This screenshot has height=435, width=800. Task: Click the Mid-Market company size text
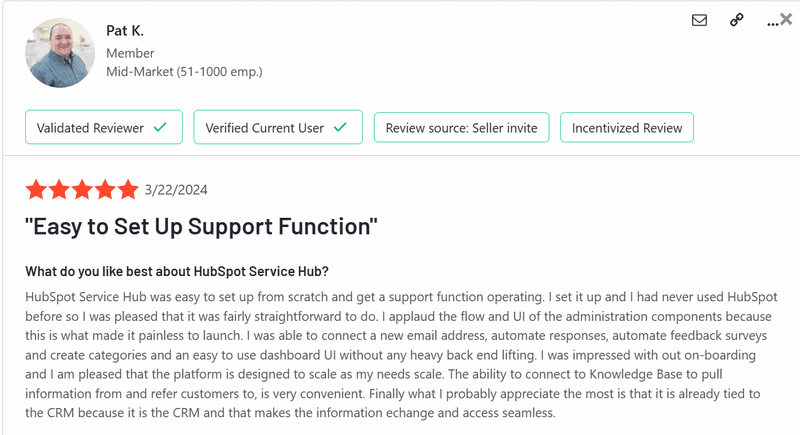tap(184, 72)
